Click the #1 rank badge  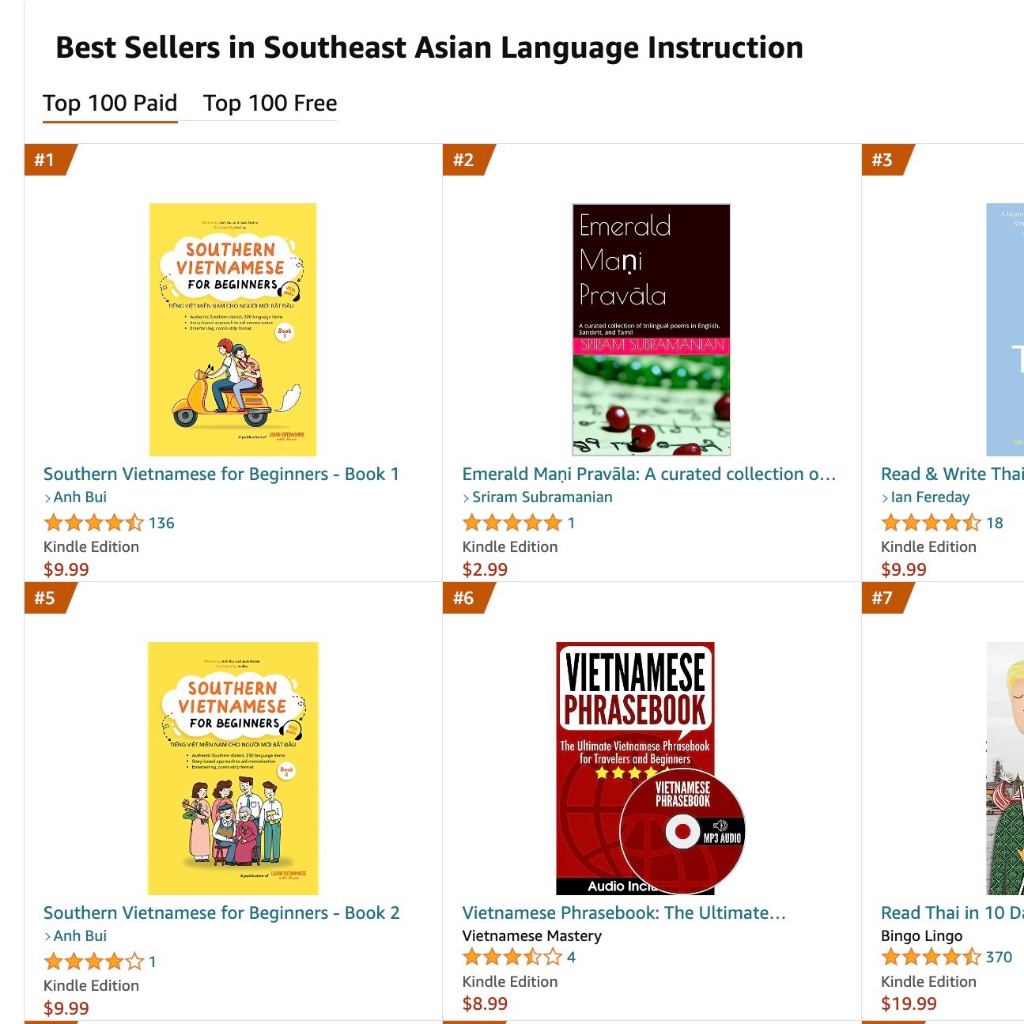click(x=42, y=158)
